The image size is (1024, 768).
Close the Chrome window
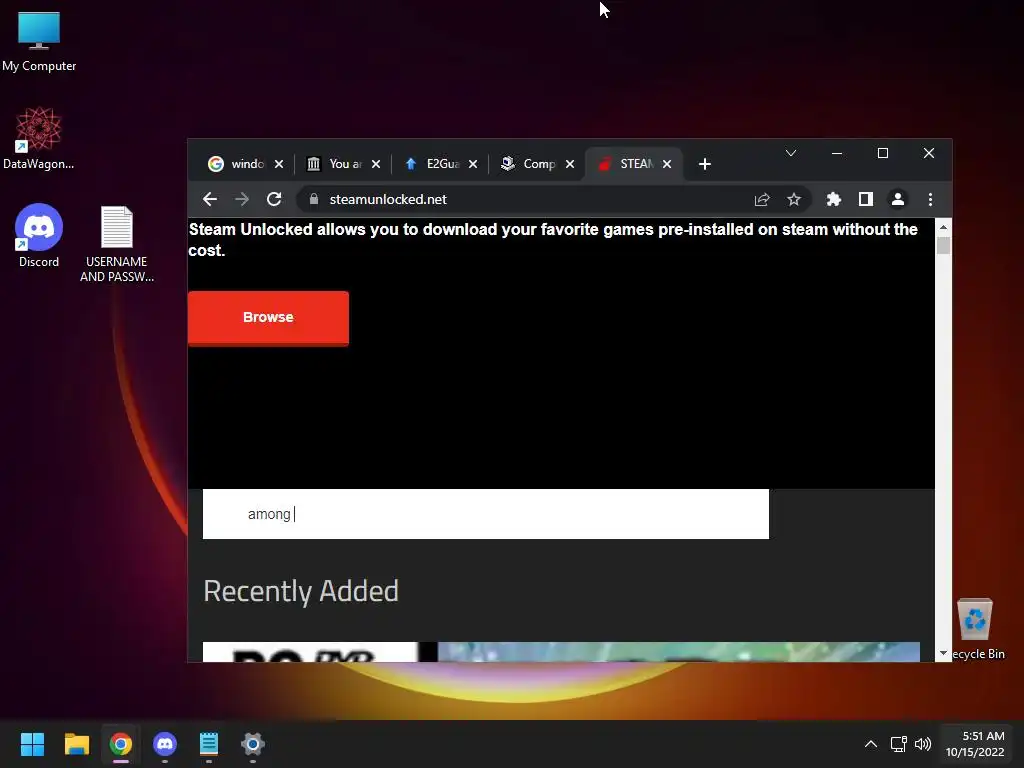tap(929, 153)
